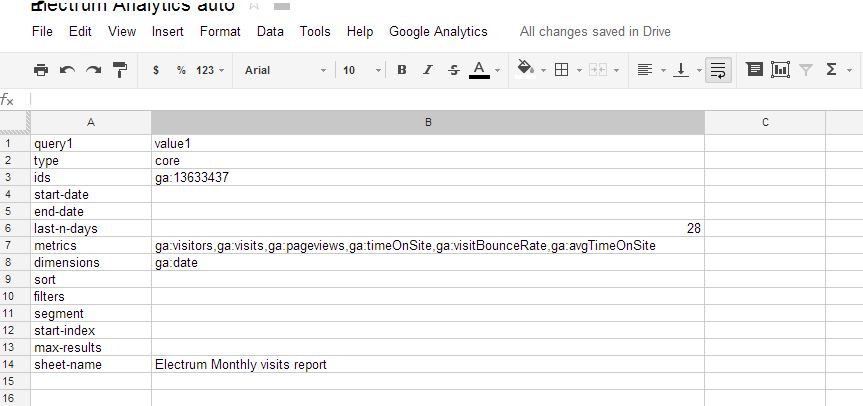Insert a chart
The image size is (863, 406).
(780, 69)
